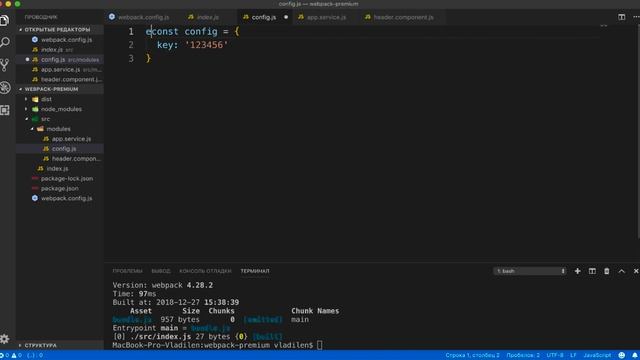Open header.component.js in open editors list
Viewport: 640px width, 360px height.
(60, 79)
